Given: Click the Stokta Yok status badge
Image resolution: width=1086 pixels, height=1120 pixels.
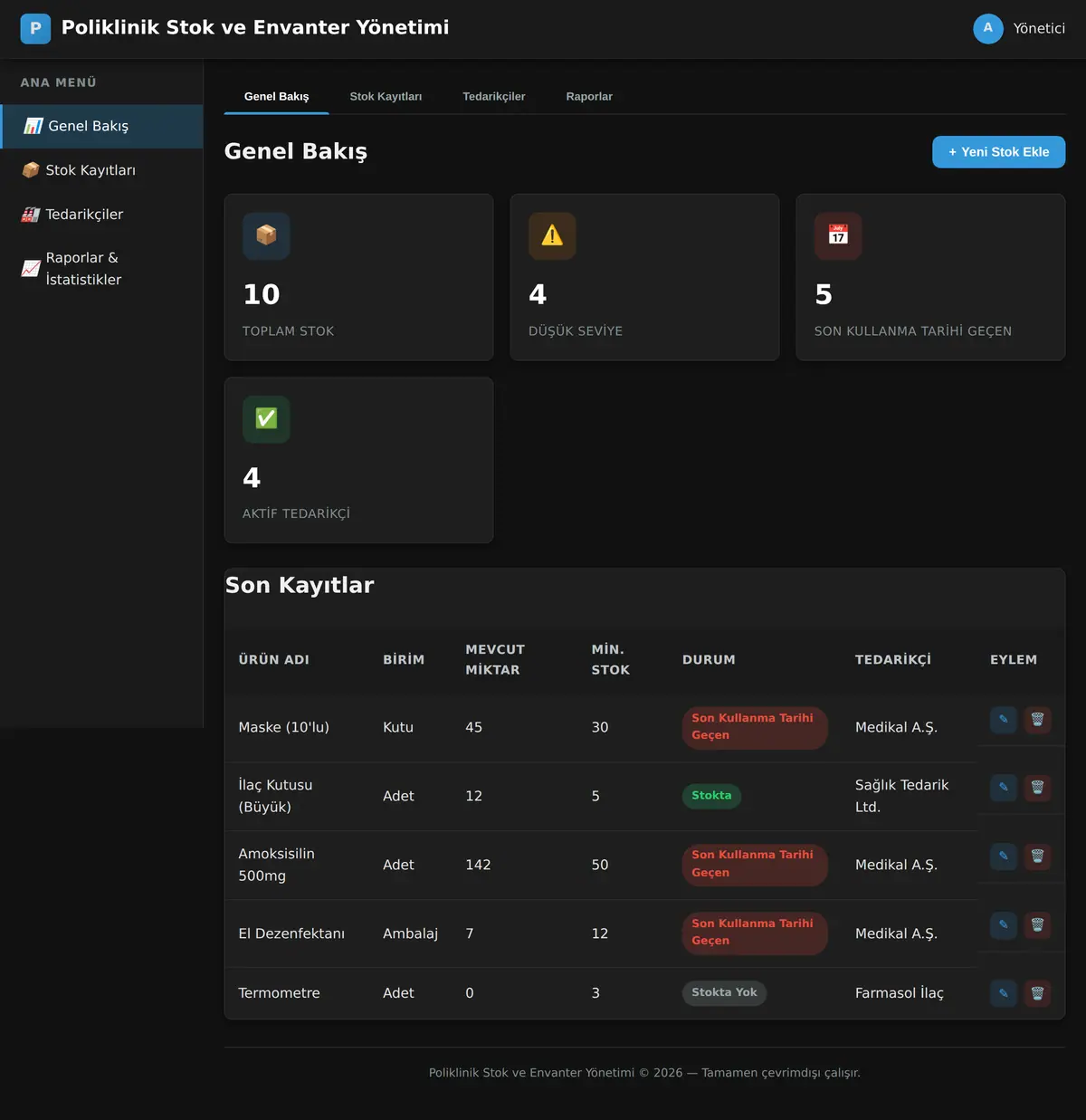Looking at the screenshot, I should (724, 993).
